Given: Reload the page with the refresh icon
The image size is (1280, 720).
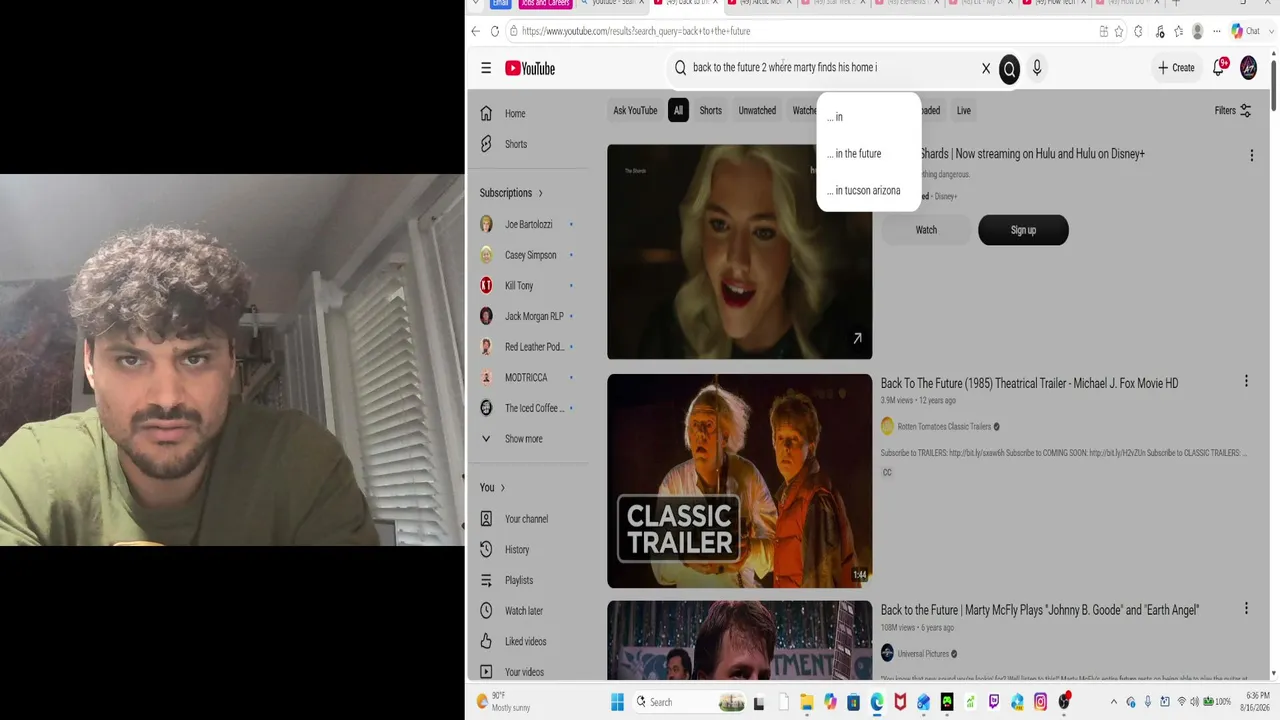Looking at the screenshot, I should pyautogui.click(x=494, y=31).
